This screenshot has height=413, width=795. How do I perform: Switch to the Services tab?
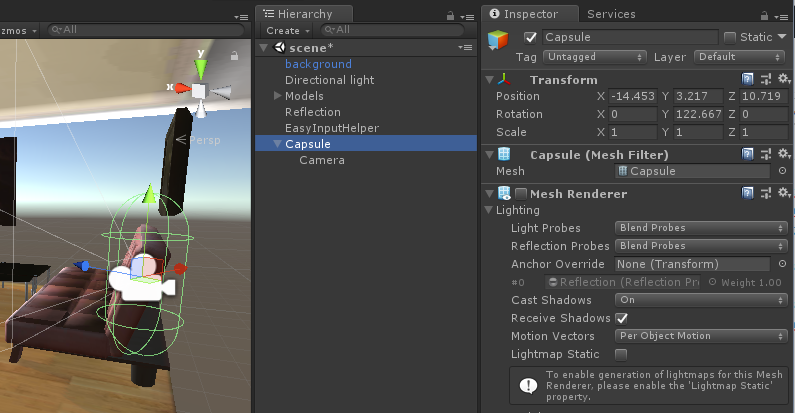pos(610,14)
